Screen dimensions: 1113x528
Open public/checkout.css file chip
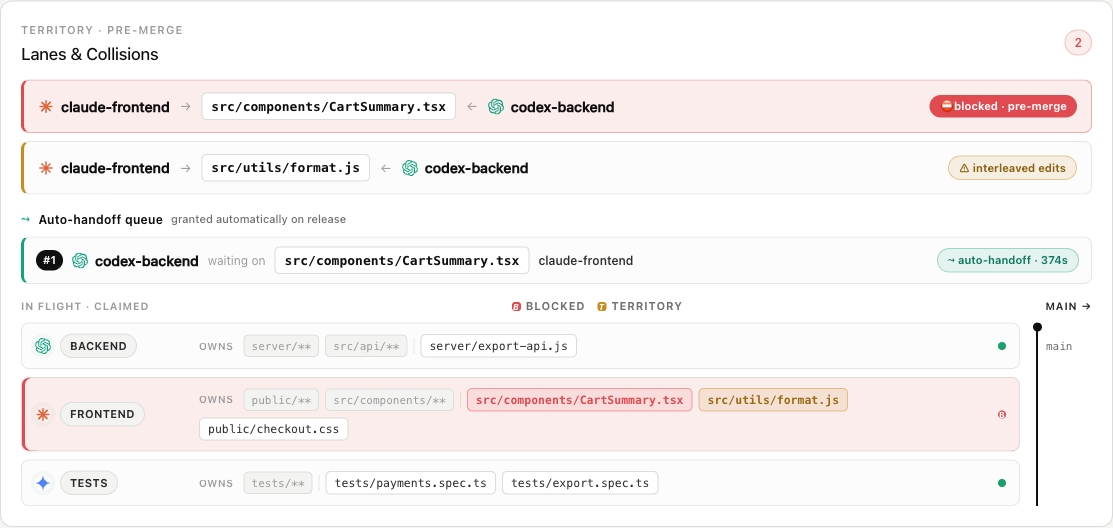pos(273,429)
